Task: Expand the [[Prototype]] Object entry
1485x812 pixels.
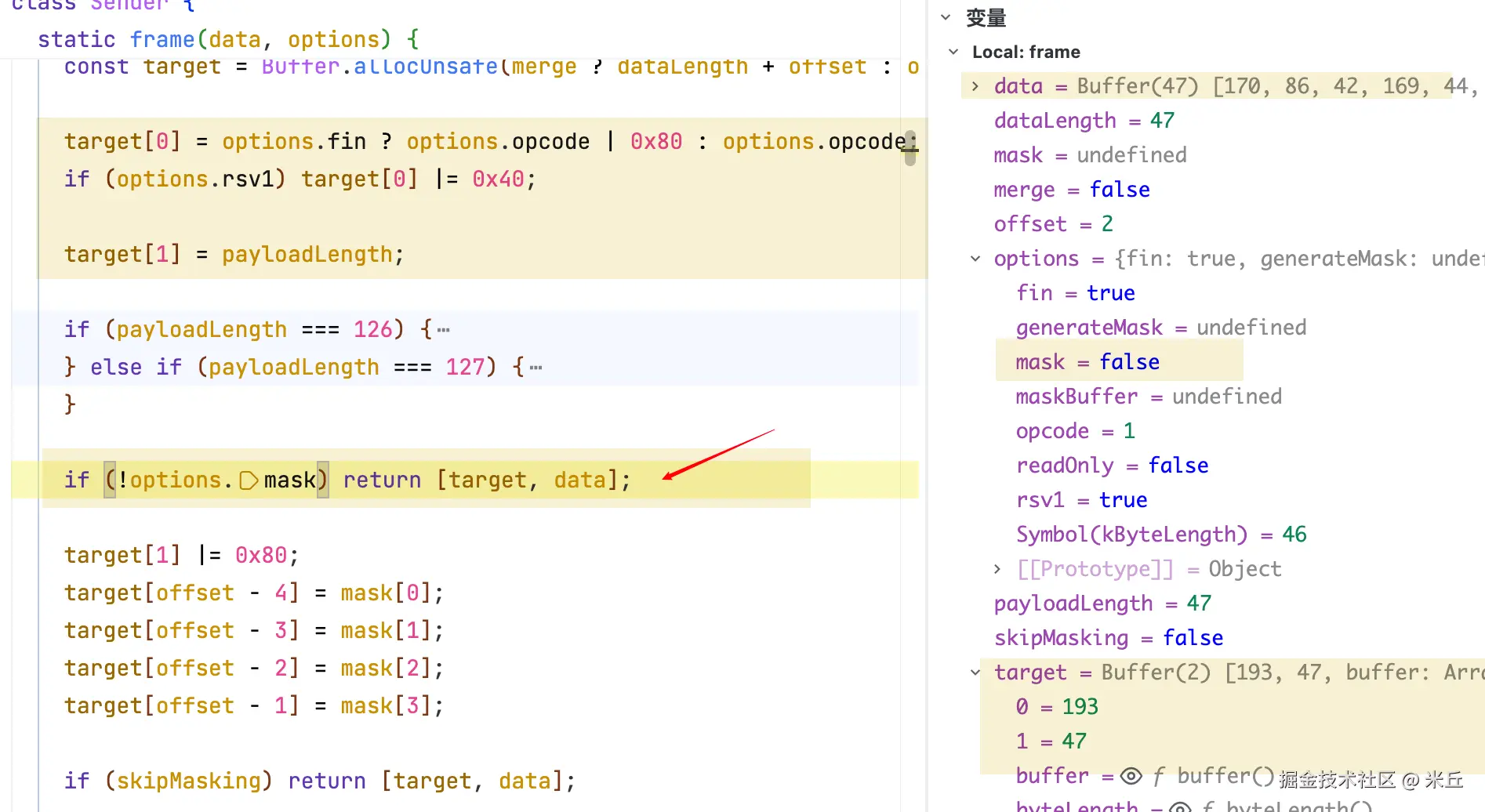Action: coord(997,569)
